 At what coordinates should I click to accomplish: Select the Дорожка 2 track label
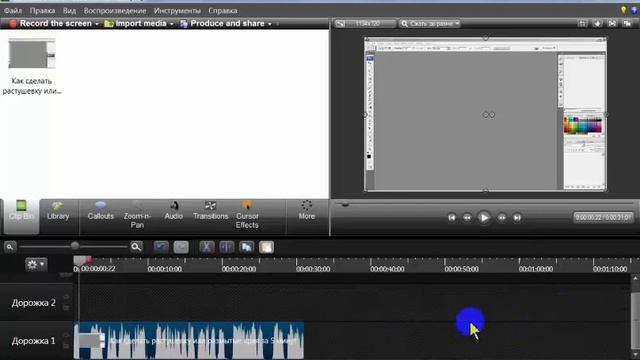[33, 303]
